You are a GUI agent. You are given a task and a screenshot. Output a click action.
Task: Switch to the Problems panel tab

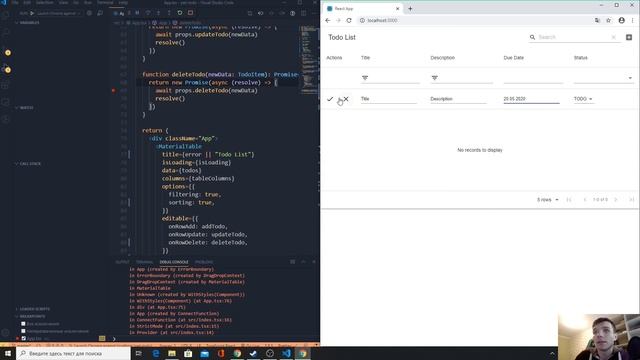[x=204, y=262]
